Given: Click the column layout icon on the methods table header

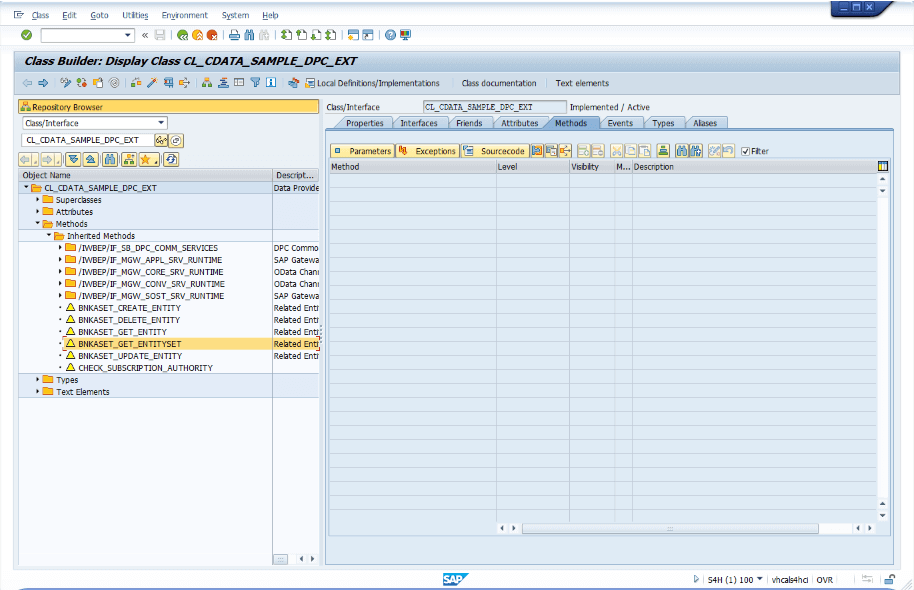Looking at the screenshot, I should pyautogui.click(x=883, y=167).
